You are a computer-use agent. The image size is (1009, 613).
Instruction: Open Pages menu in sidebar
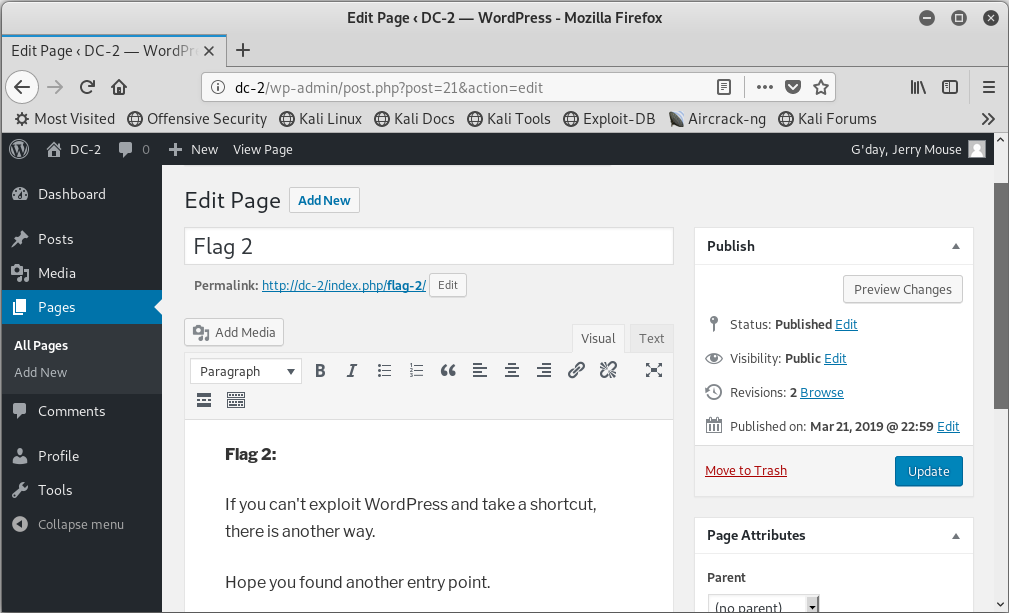click(x=81, y=307)
